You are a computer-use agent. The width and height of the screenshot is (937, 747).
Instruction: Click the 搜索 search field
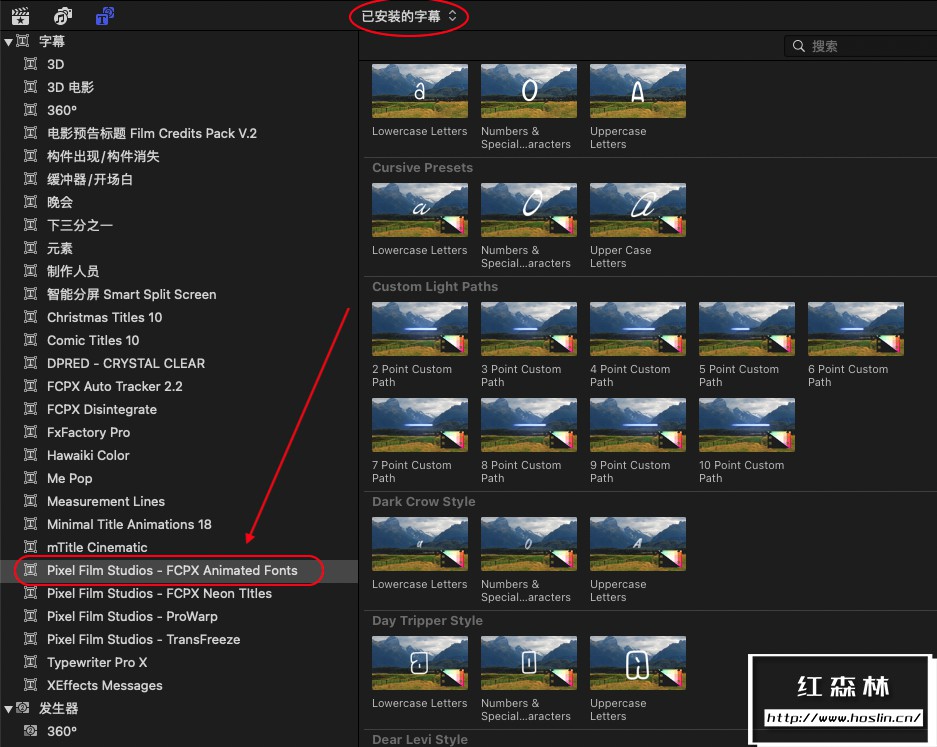pos(861,46)
